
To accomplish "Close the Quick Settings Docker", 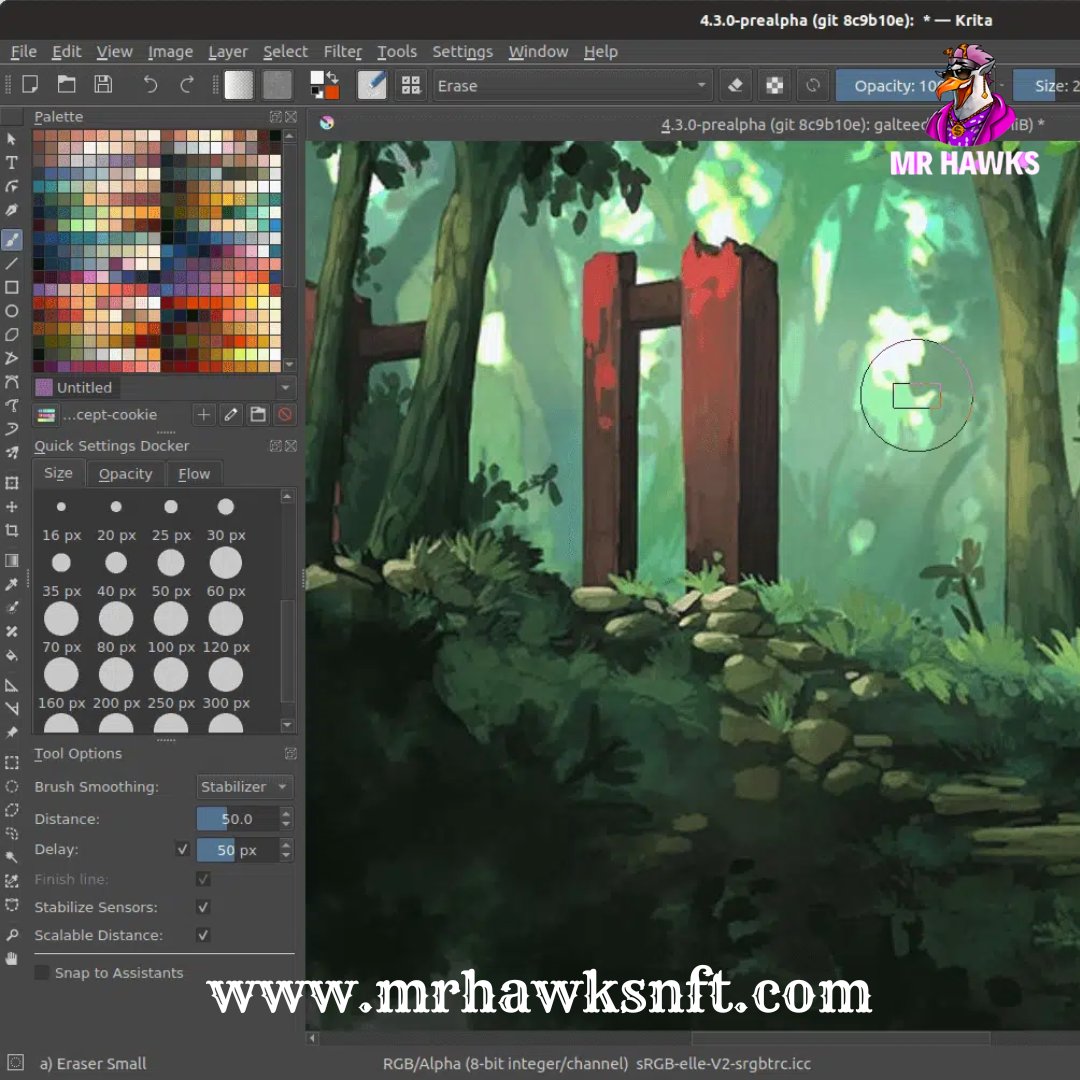I will 291,446.
